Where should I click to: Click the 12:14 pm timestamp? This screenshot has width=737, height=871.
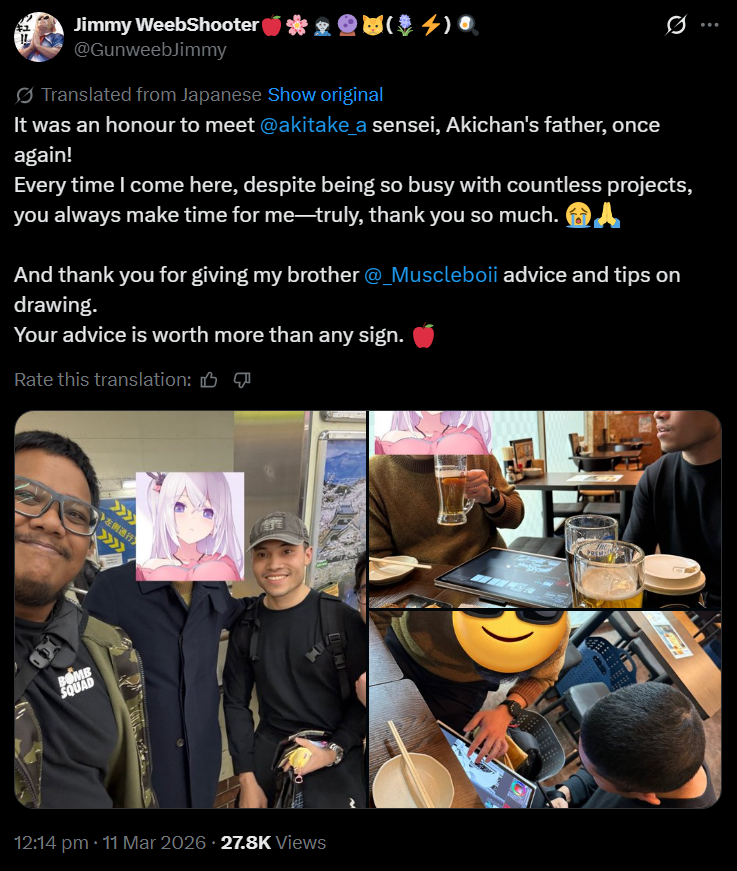pos(51,843)
